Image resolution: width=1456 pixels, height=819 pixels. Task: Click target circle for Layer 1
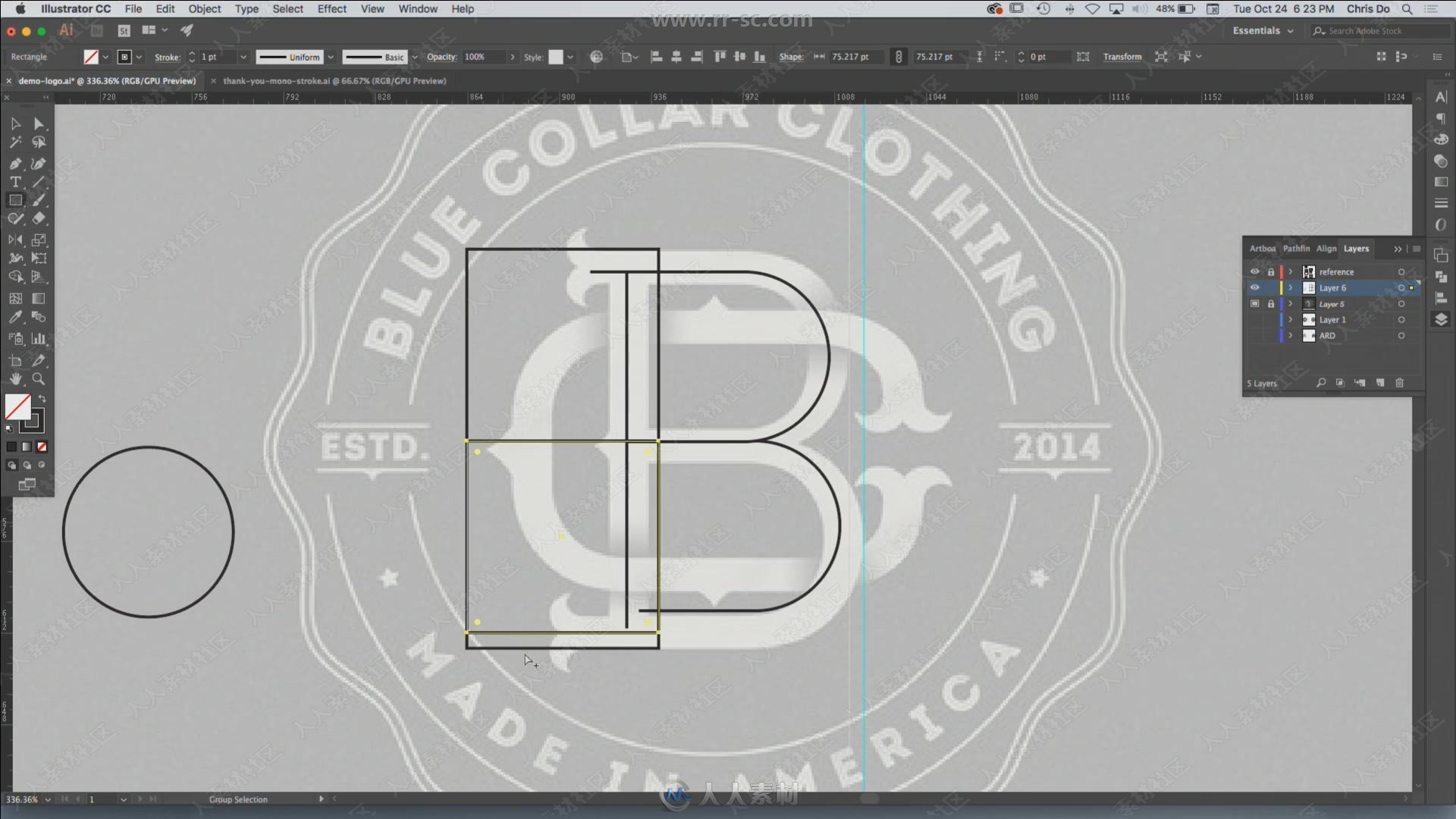coord(1401,320)
